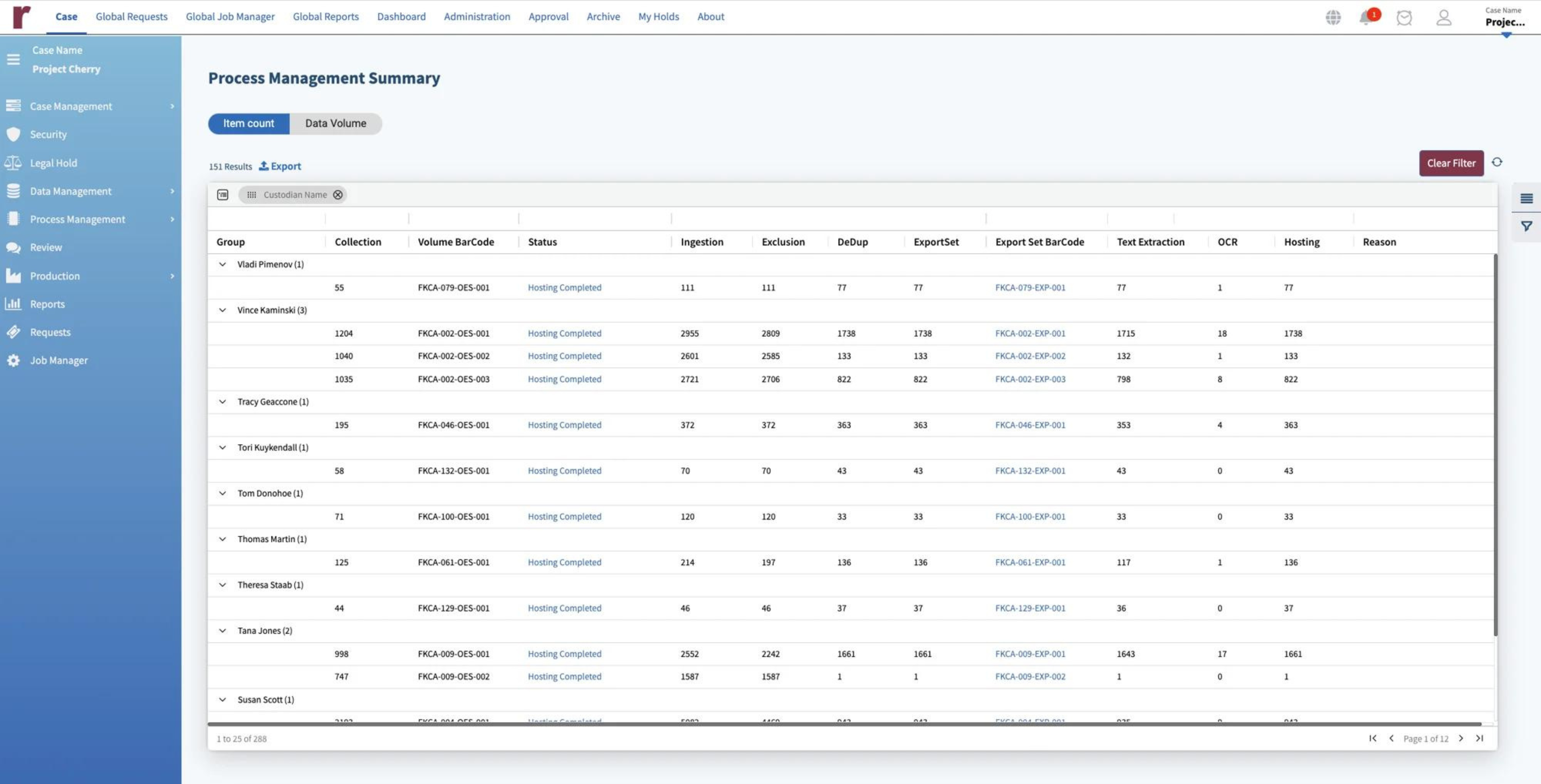This screenshot has width=1541, height=784.
Task: Go to the next page arrow
Action: point(1461,738)
